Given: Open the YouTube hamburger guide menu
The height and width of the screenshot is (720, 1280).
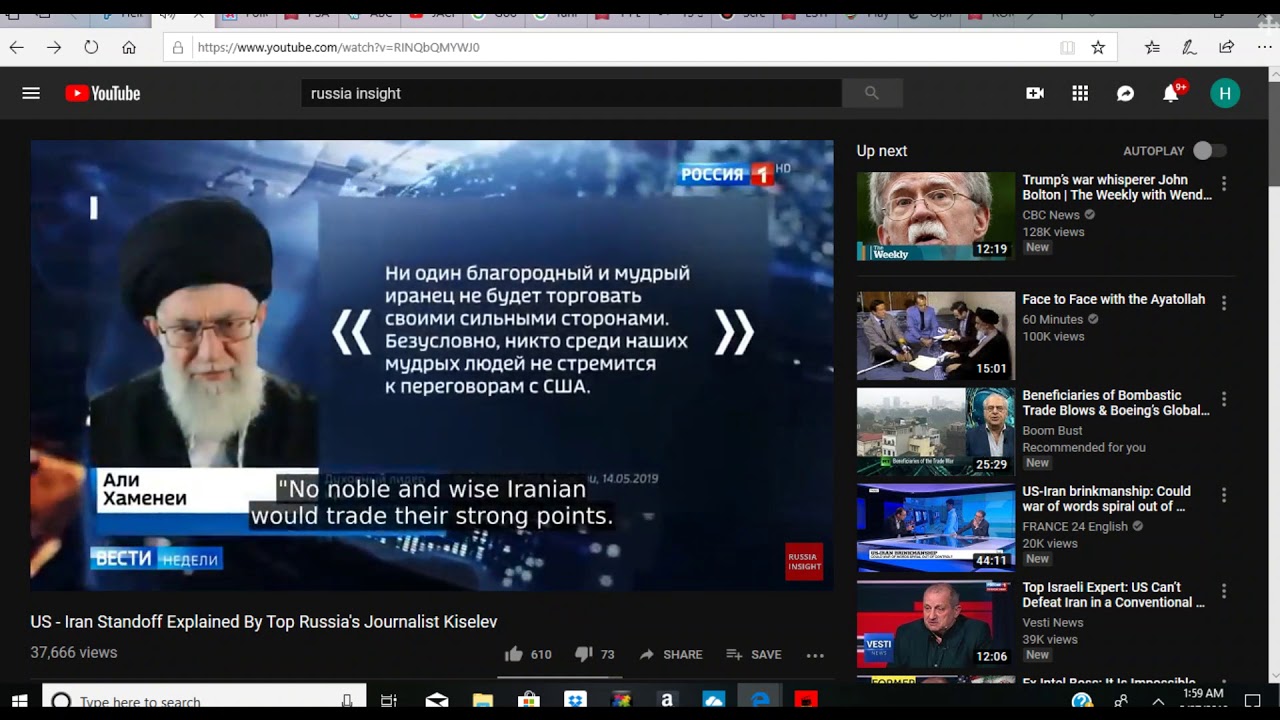Looking at the screenshot, I should coord(31,93).
